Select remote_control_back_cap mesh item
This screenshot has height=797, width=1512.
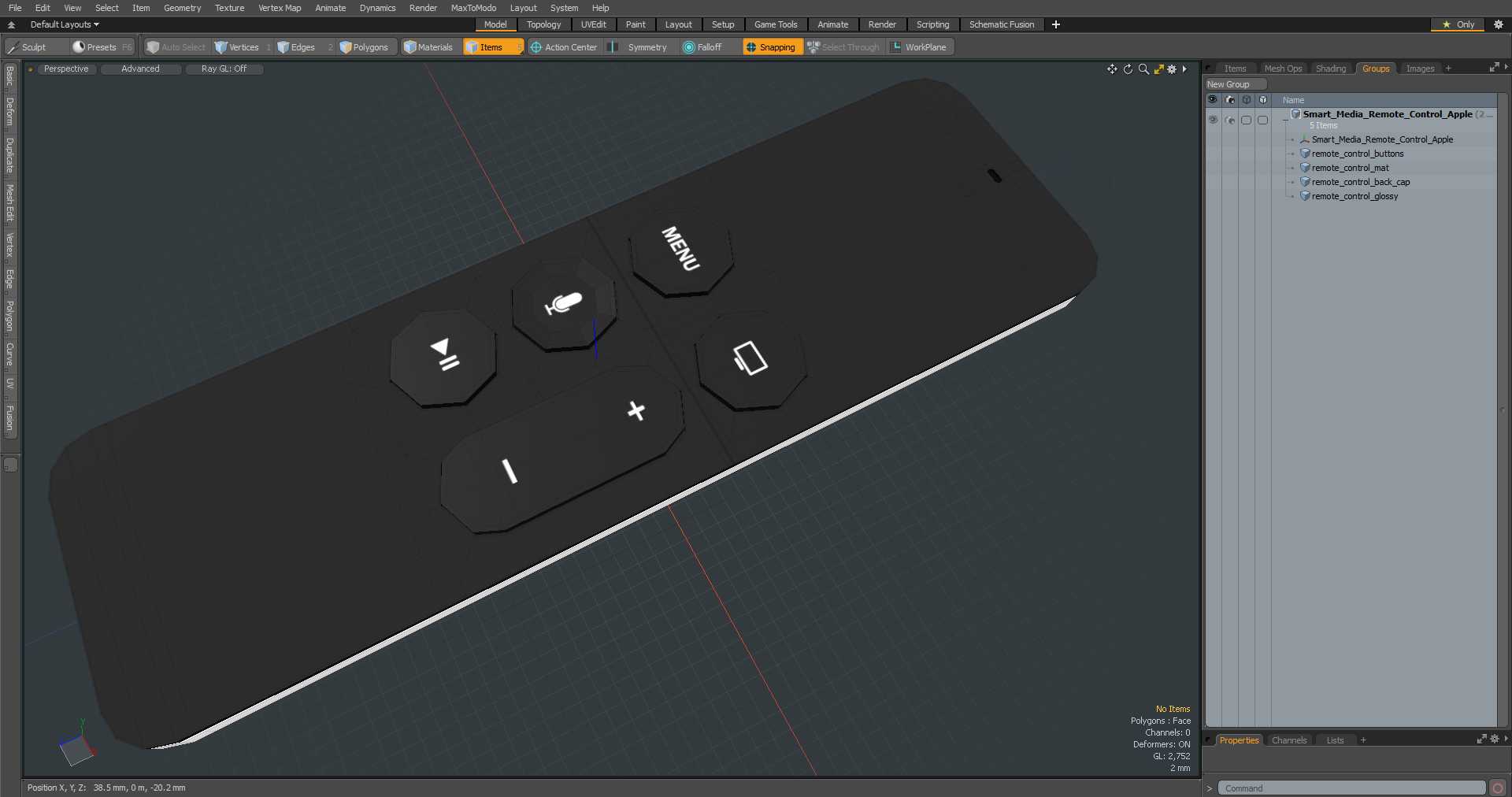tap(1361, 182)
